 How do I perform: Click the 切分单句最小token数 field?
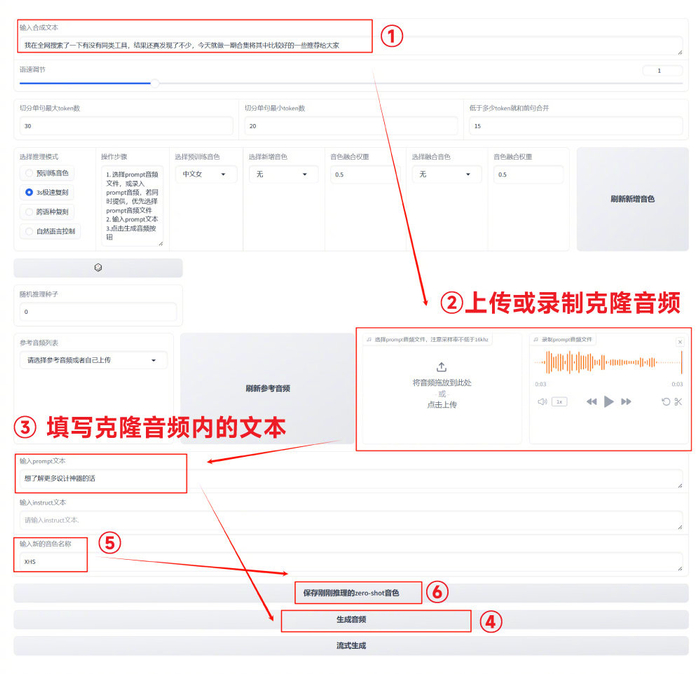click(x=351, y=126)
